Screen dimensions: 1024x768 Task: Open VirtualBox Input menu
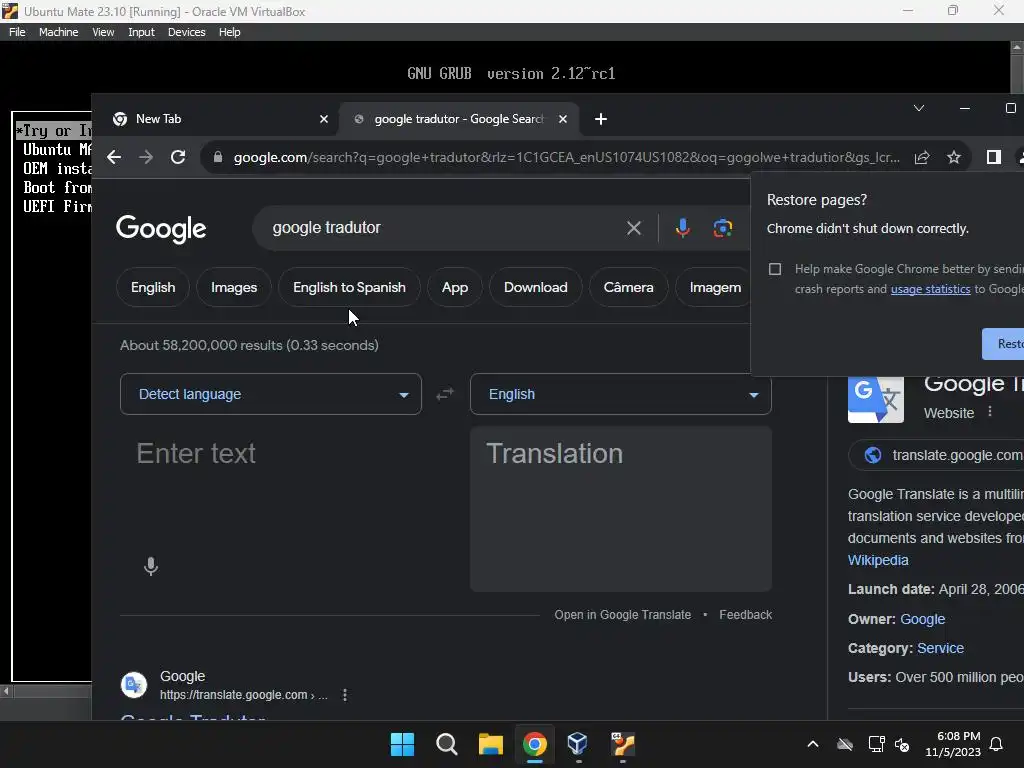(141, 32)
